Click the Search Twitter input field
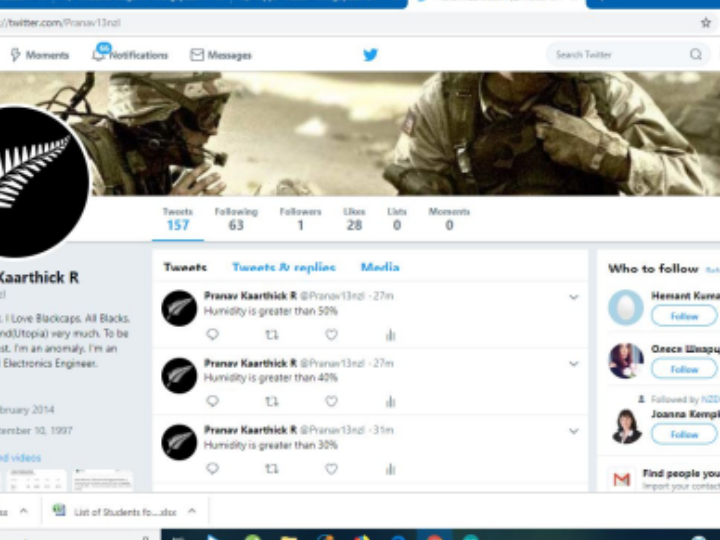This screenshot has width=720, height=540. tap(615, 55)
